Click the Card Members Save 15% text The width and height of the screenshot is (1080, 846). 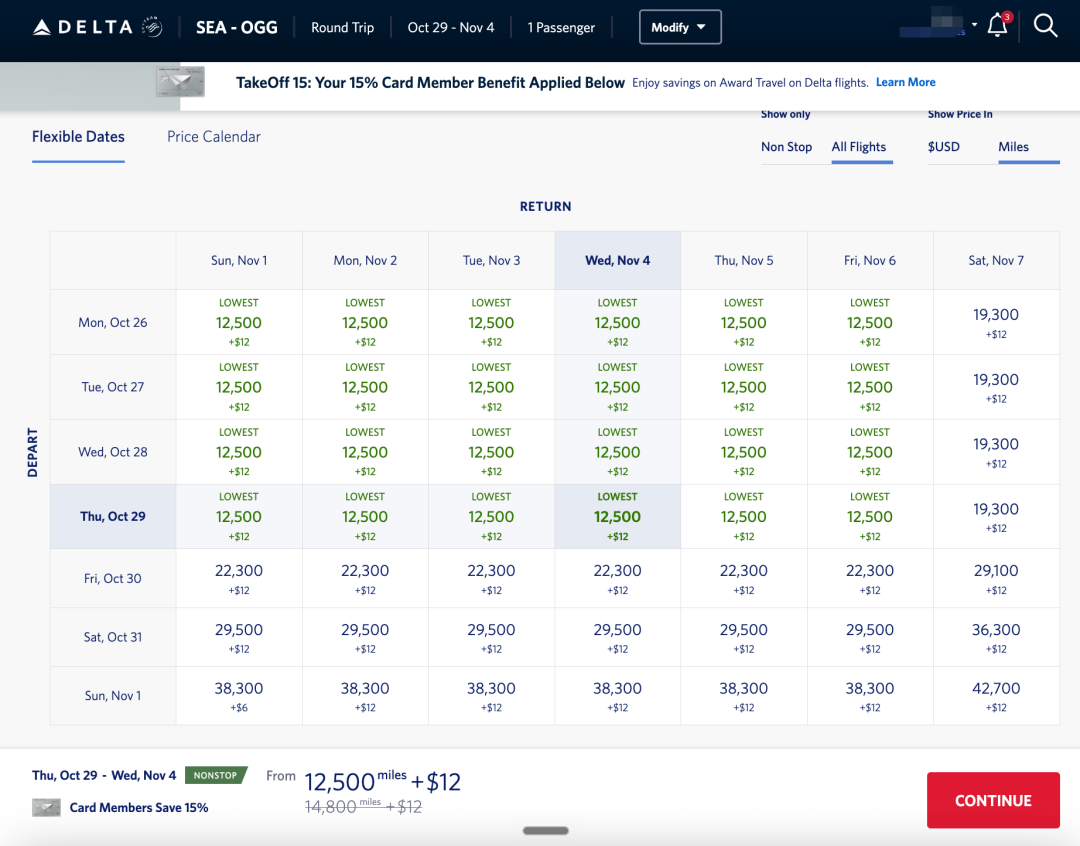click(x=139, y=807)
